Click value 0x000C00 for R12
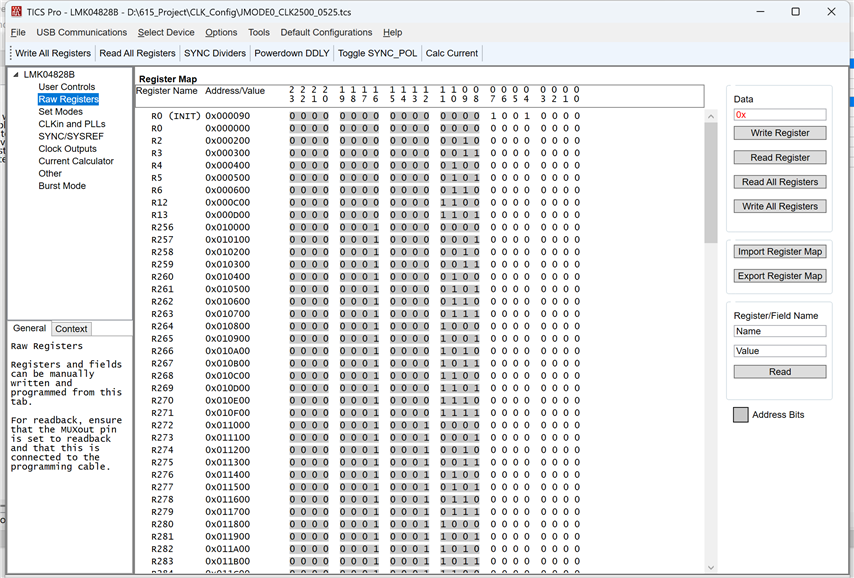 click(228, 203)
